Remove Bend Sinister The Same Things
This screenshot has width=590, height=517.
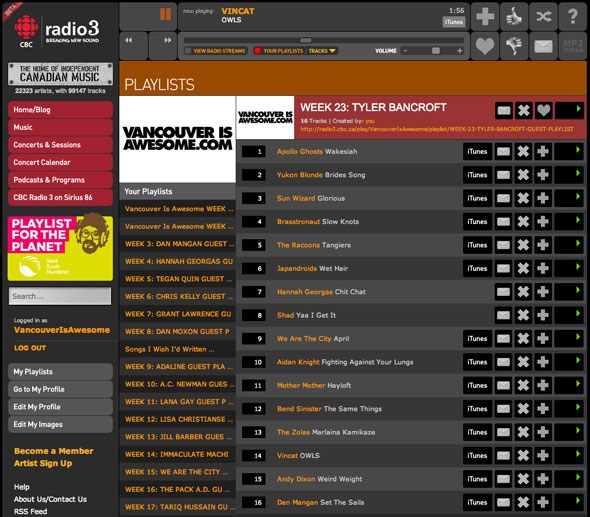click(523, 409)
